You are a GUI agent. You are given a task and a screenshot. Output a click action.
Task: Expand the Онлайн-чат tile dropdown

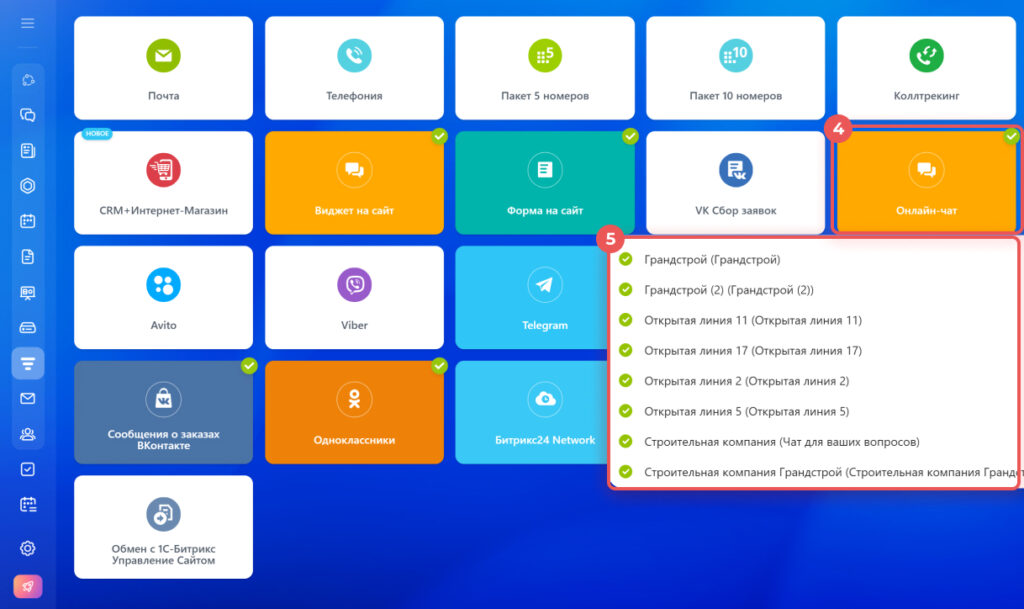tap(926, 182)
